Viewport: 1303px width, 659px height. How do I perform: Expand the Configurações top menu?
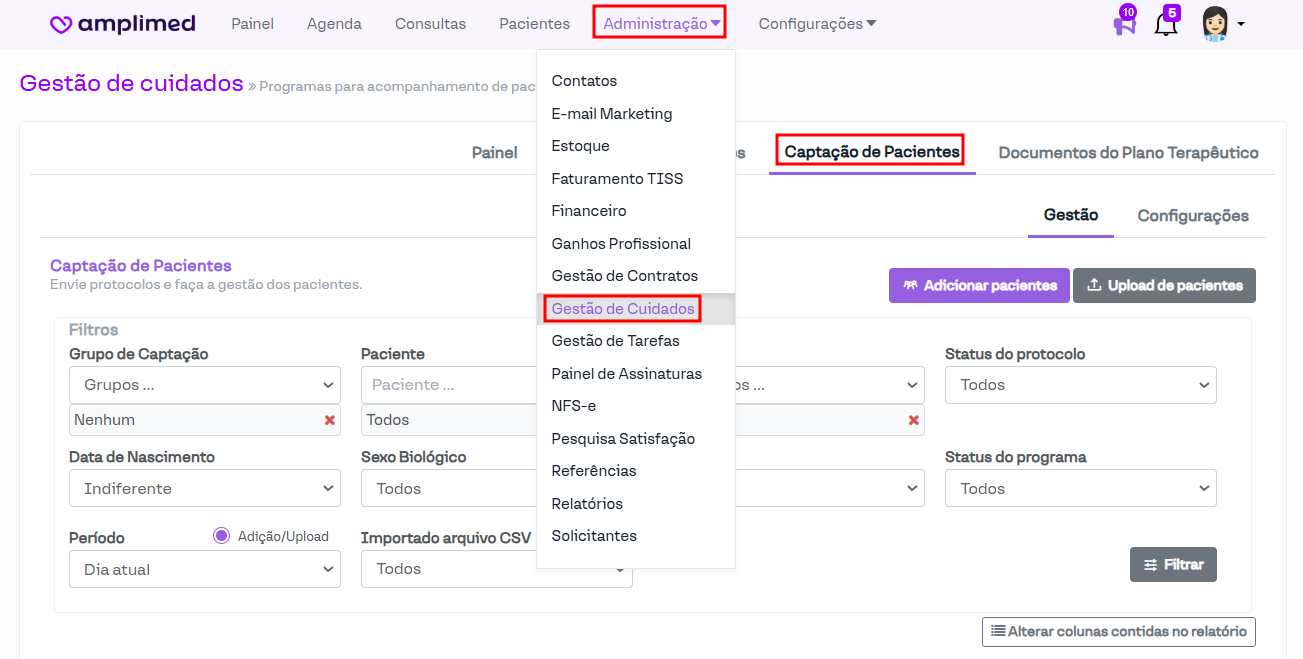click(x=817, y=24)
